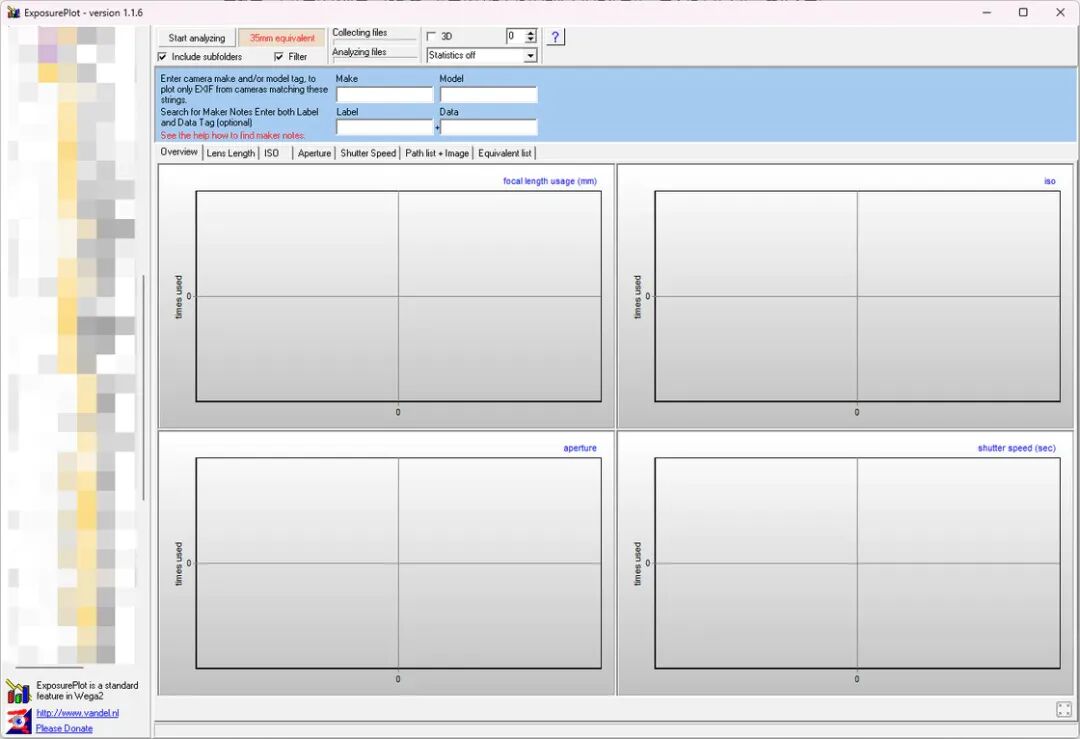The height and width of the screenshot is (739, 1080).
Task: Enable the 3D checkbox
Action: [432, 37]
